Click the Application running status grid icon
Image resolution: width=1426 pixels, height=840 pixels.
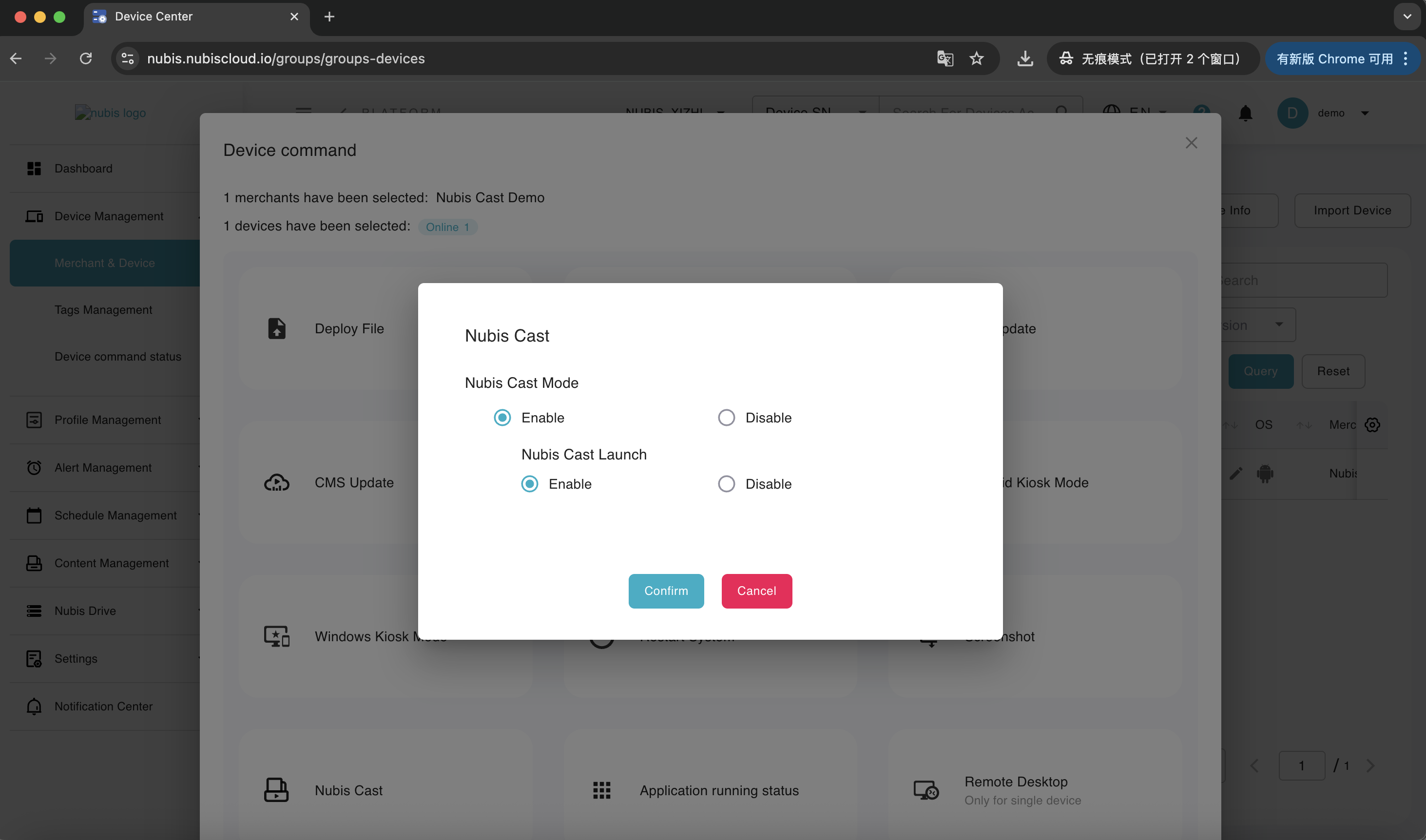point(601,790)
